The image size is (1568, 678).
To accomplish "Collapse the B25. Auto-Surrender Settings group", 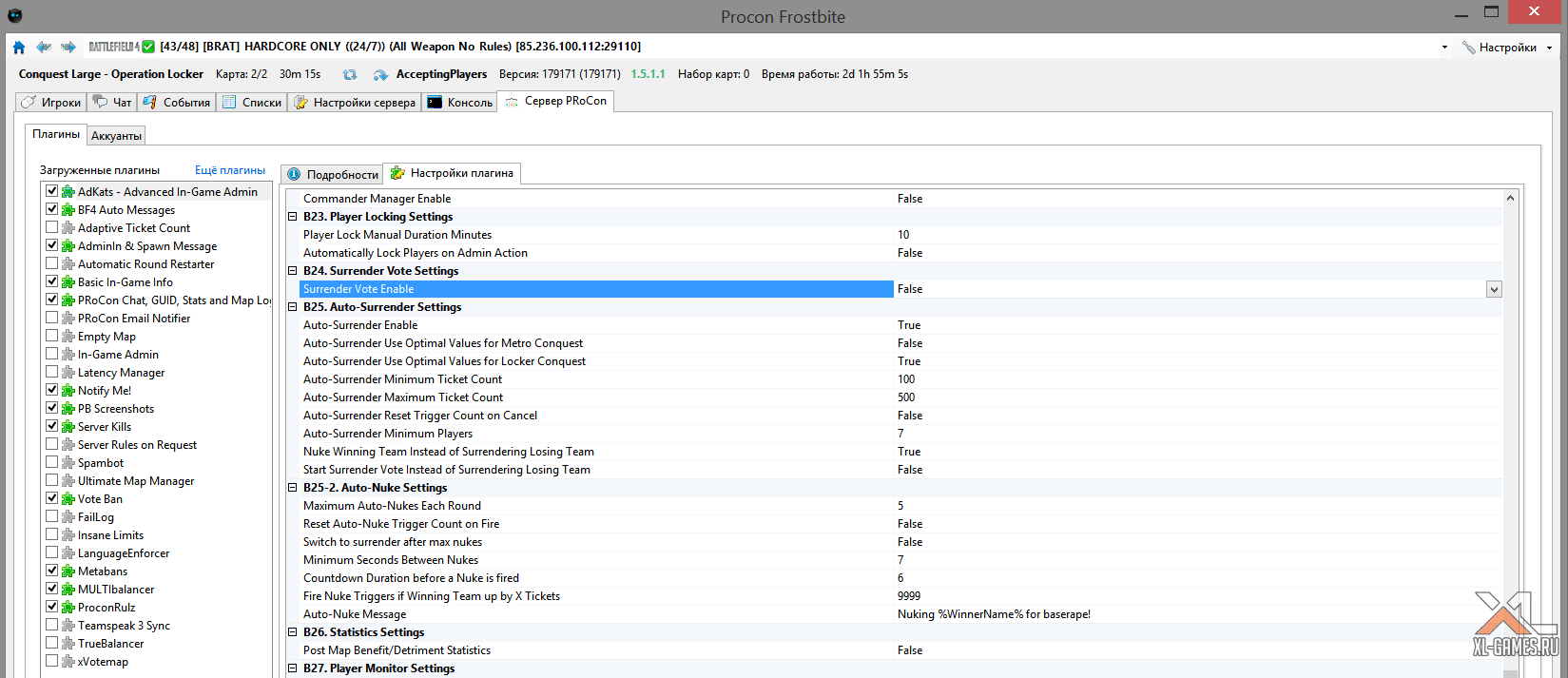I will pos(293,307).
